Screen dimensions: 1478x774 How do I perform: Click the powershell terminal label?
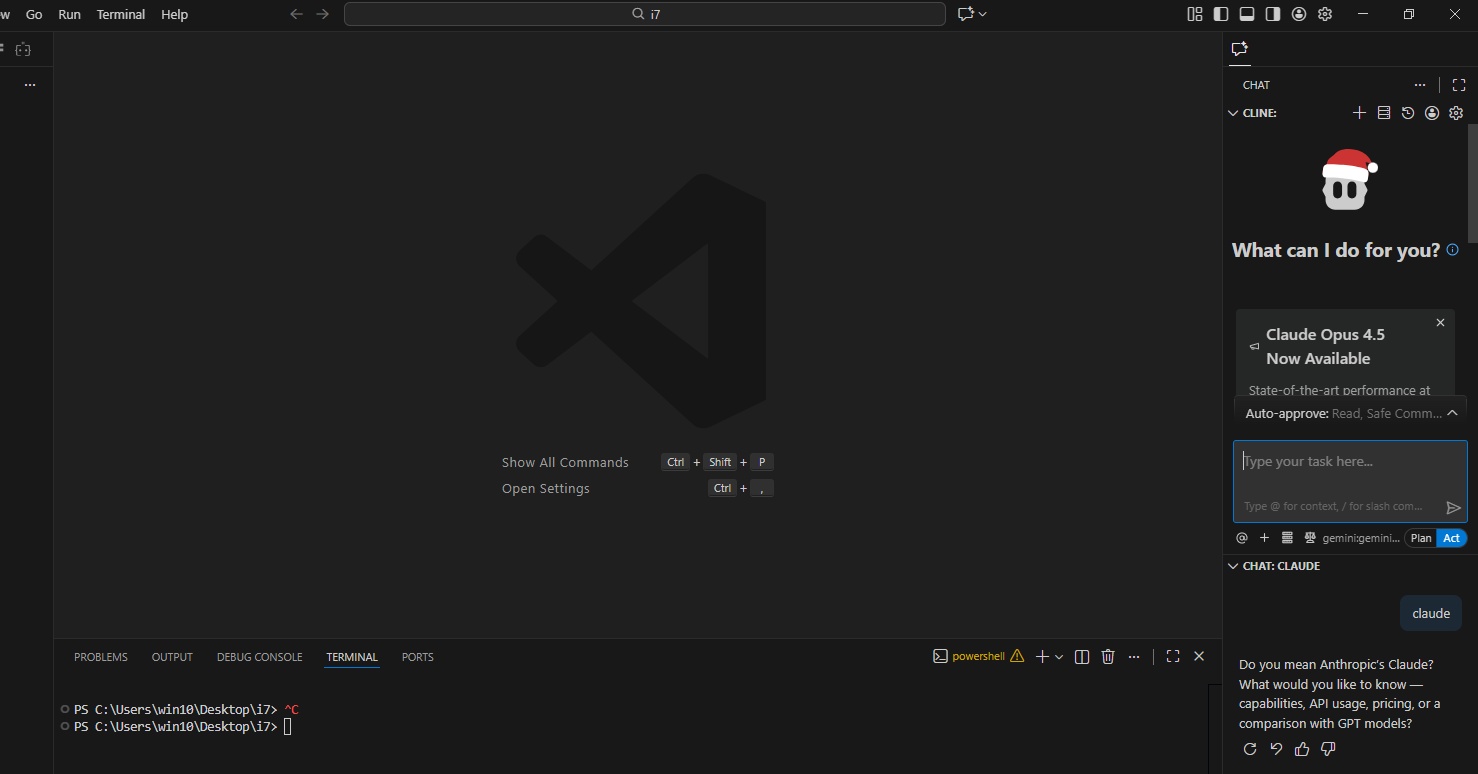(978, 657)
